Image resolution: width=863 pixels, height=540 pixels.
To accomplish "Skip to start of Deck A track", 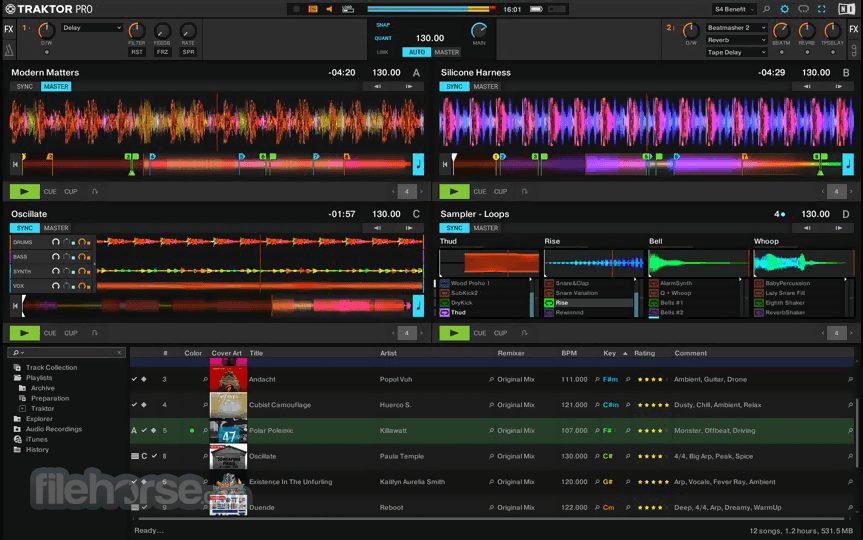I will pos(15,164).
